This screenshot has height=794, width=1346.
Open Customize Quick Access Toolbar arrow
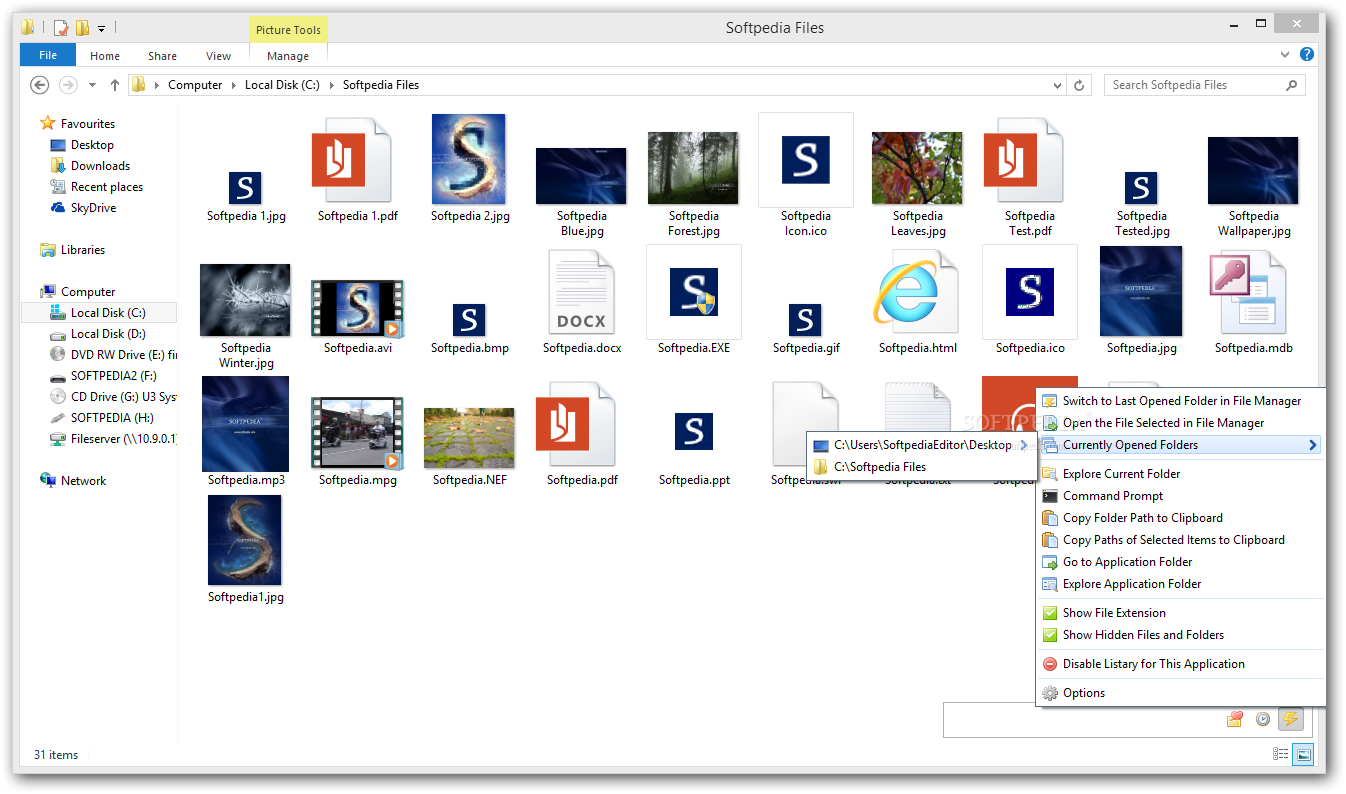pos(102,29)
